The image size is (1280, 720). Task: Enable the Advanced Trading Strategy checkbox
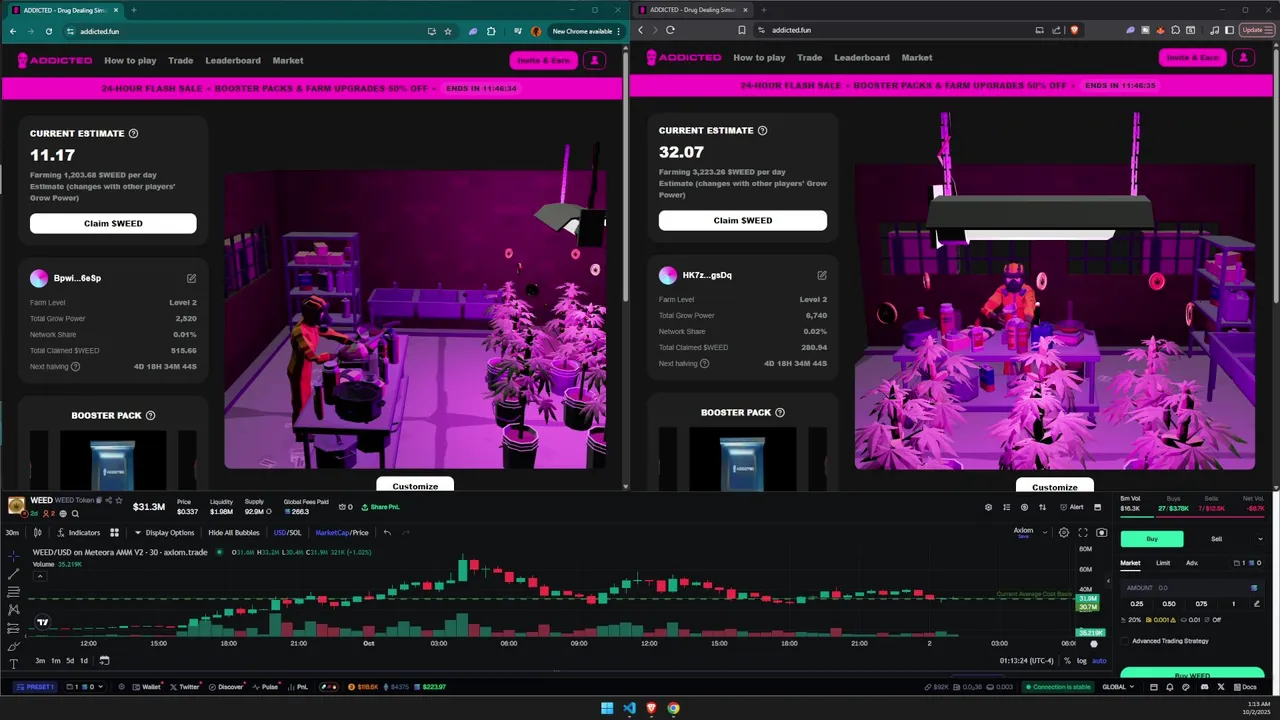point(1125,641)
